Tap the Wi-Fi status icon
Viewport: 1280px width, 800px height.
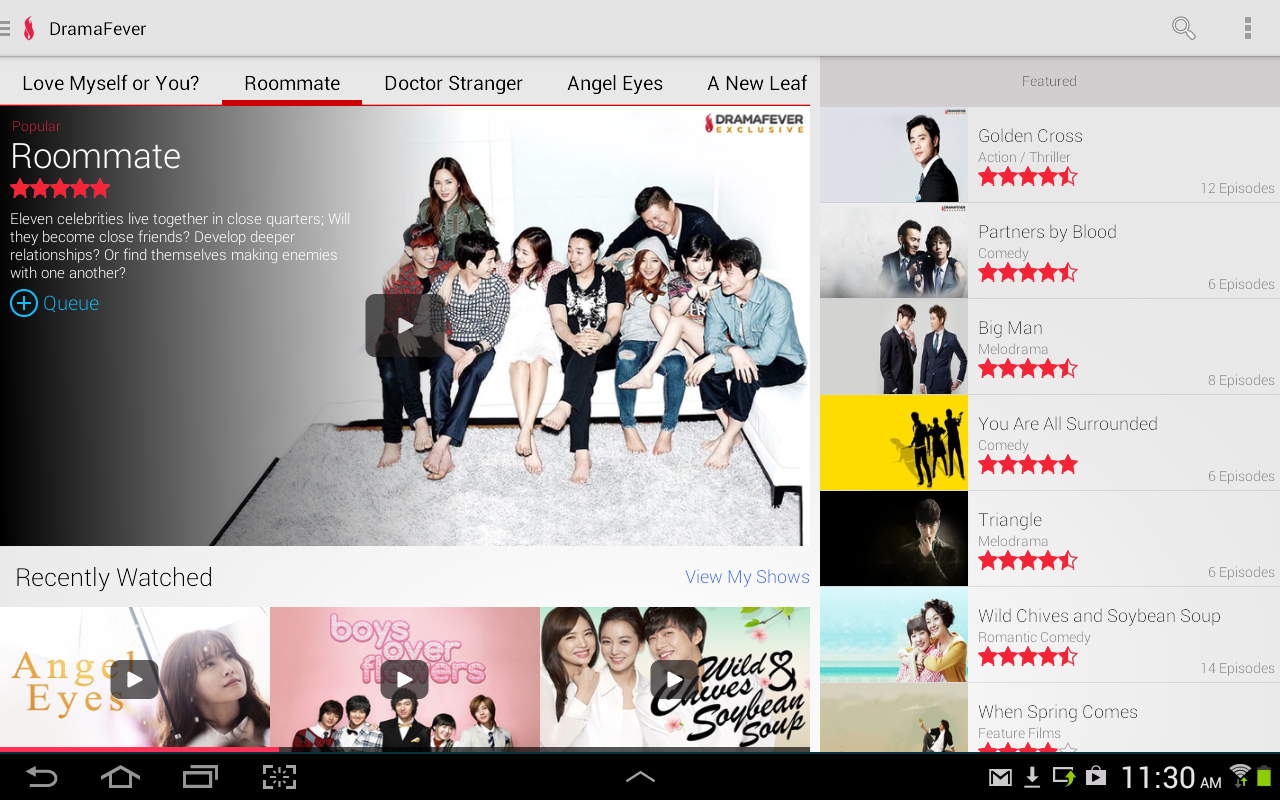coord(1240,775)
